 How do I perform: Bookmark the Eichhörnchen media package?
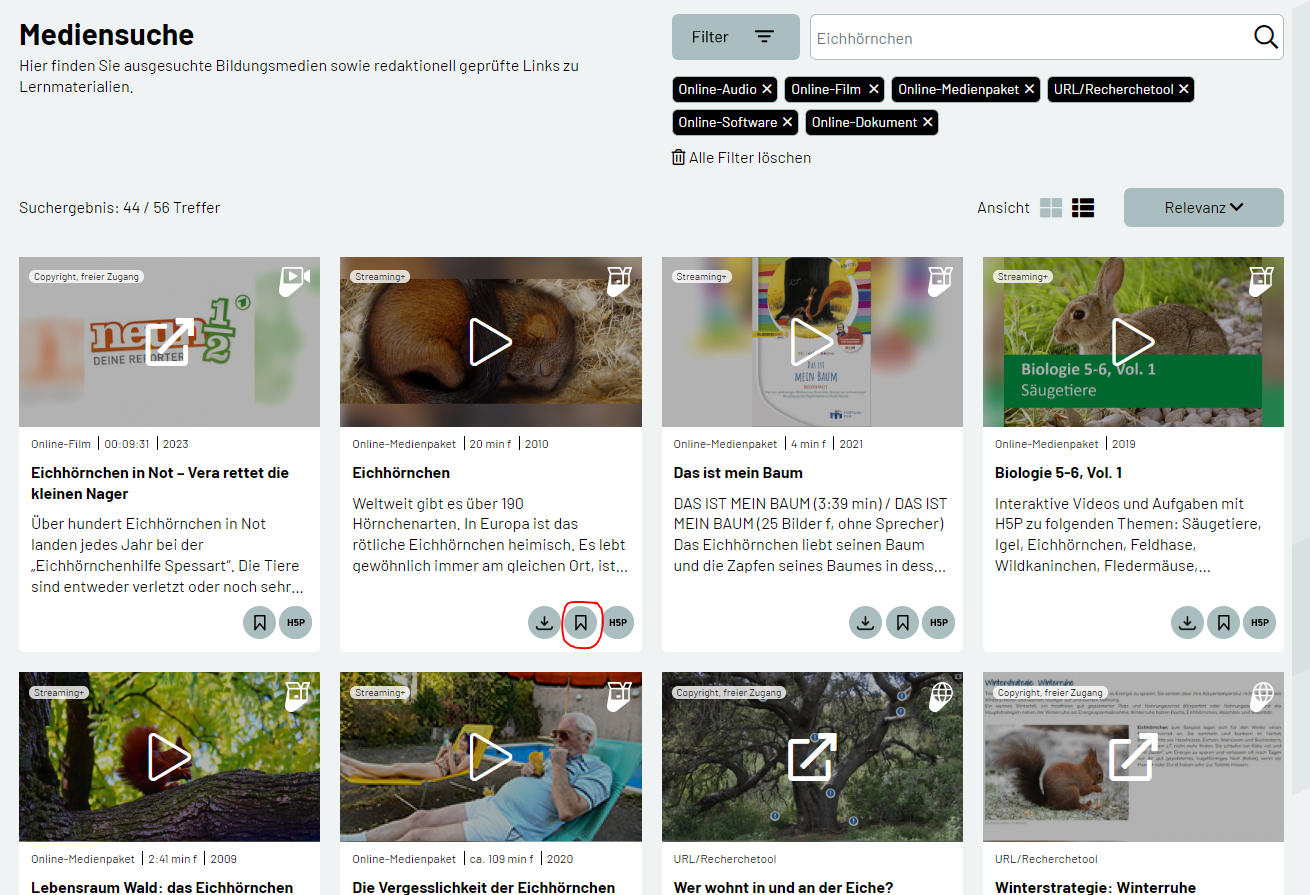tap(581, 622)
